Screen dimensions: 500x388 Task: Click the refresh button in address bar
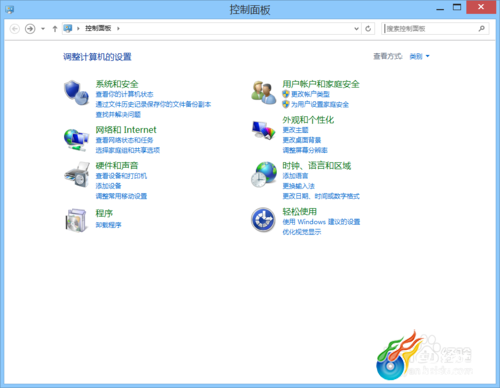(x=368, y=29)
